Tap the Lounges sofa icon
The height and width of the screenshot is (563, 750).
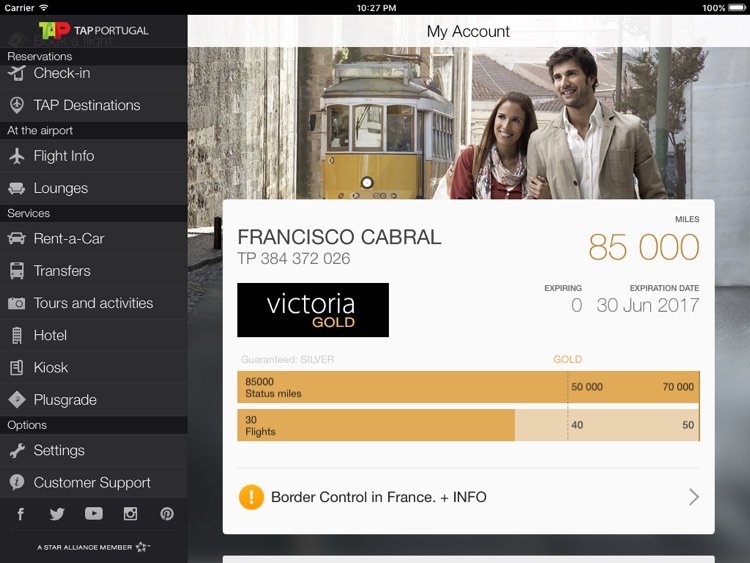click(17, 188)
